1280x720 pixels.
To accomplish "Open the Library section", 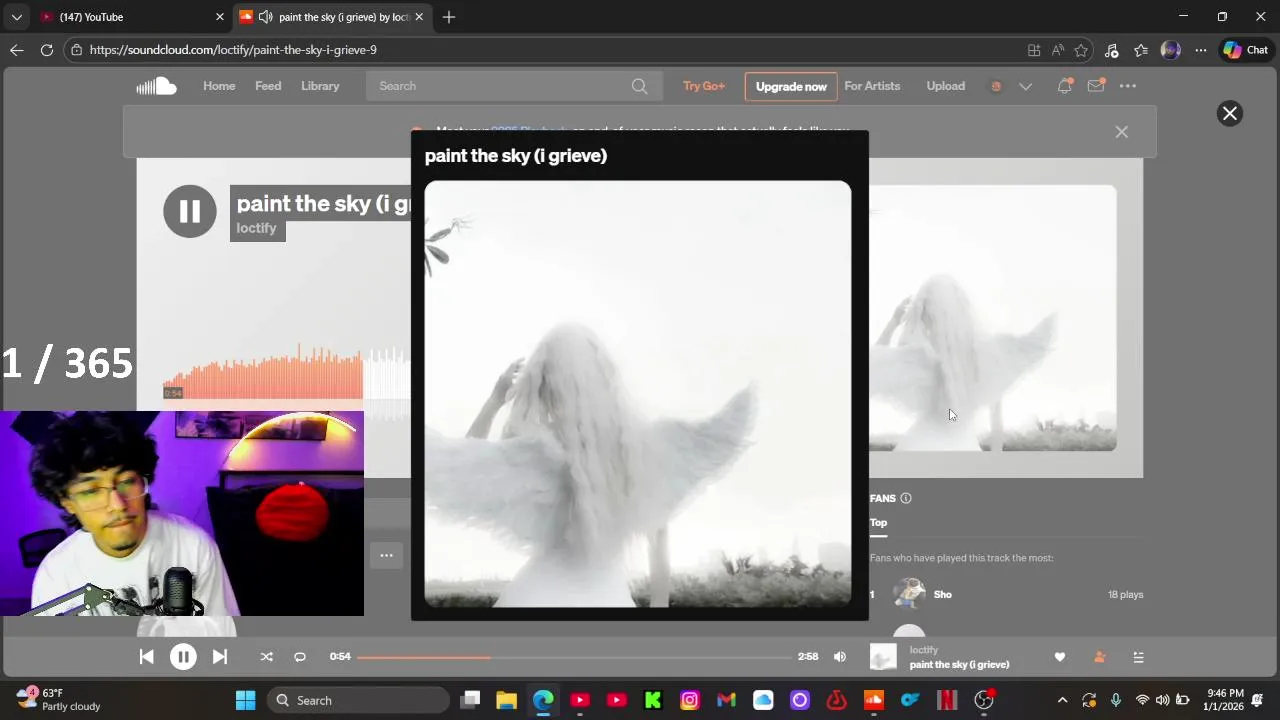I will pyautogui.click(x=320, y=86).
